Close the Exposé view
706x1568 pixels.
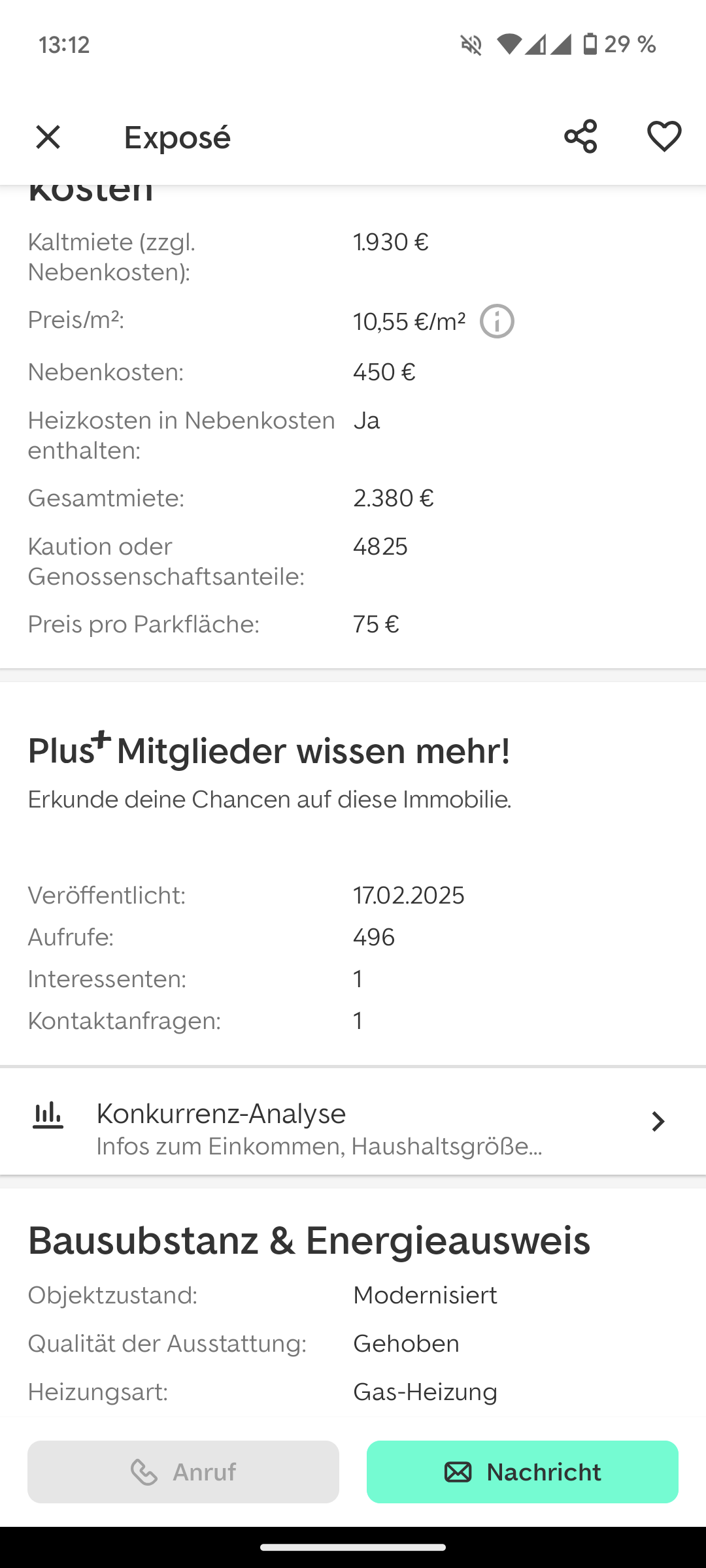[48, 137]
